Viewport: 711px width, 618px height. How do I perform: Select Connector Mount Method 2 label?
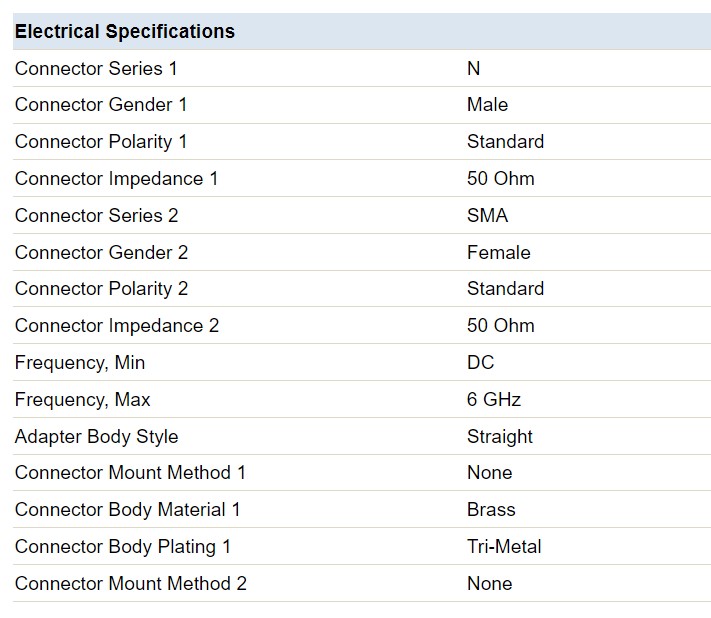click(x=131, y=584)
